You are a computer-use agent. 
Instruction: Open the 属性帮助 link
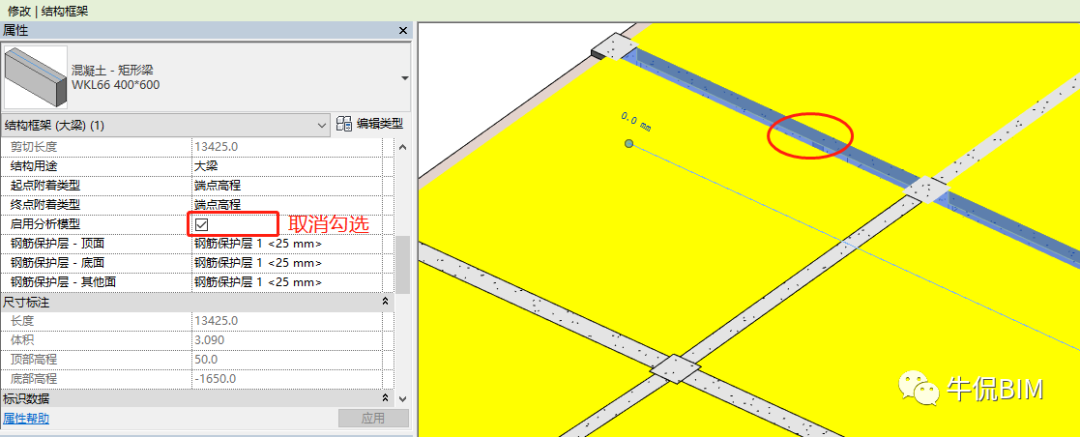26,418
